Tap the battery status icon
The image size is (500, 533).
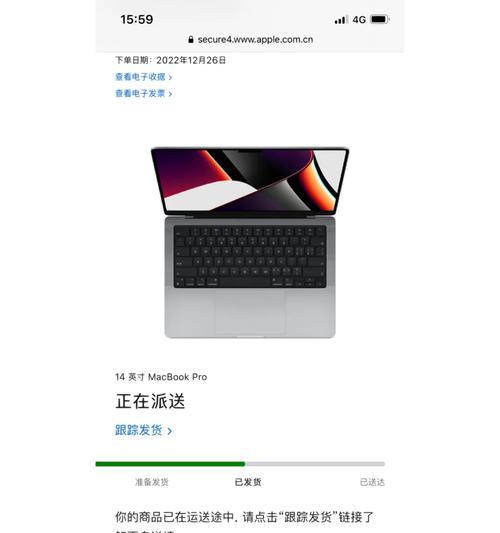(x=380, y=19)
